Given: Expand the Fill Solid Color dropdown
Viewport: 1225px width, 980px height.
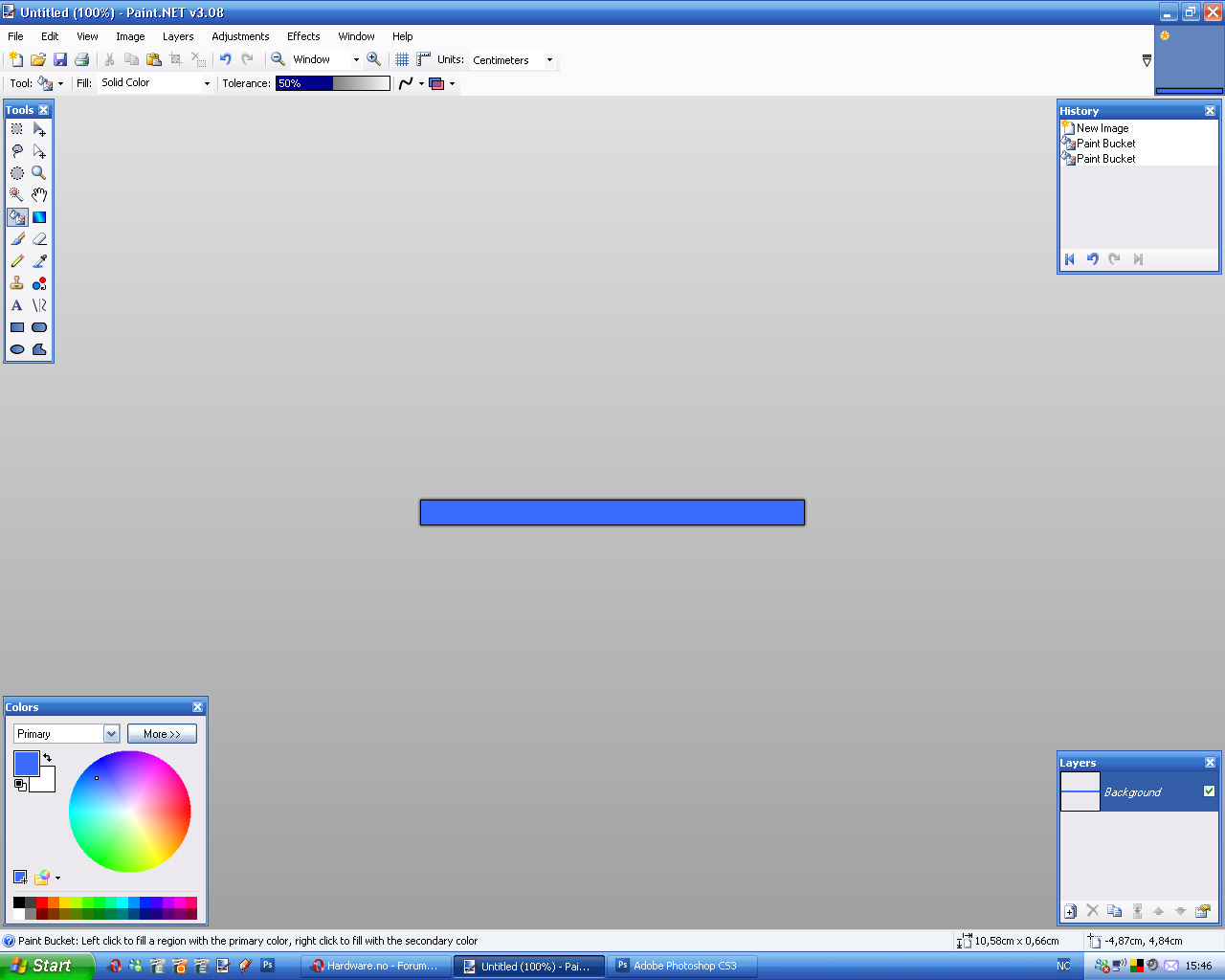Looking at the screenshot, I should [155, 83].
